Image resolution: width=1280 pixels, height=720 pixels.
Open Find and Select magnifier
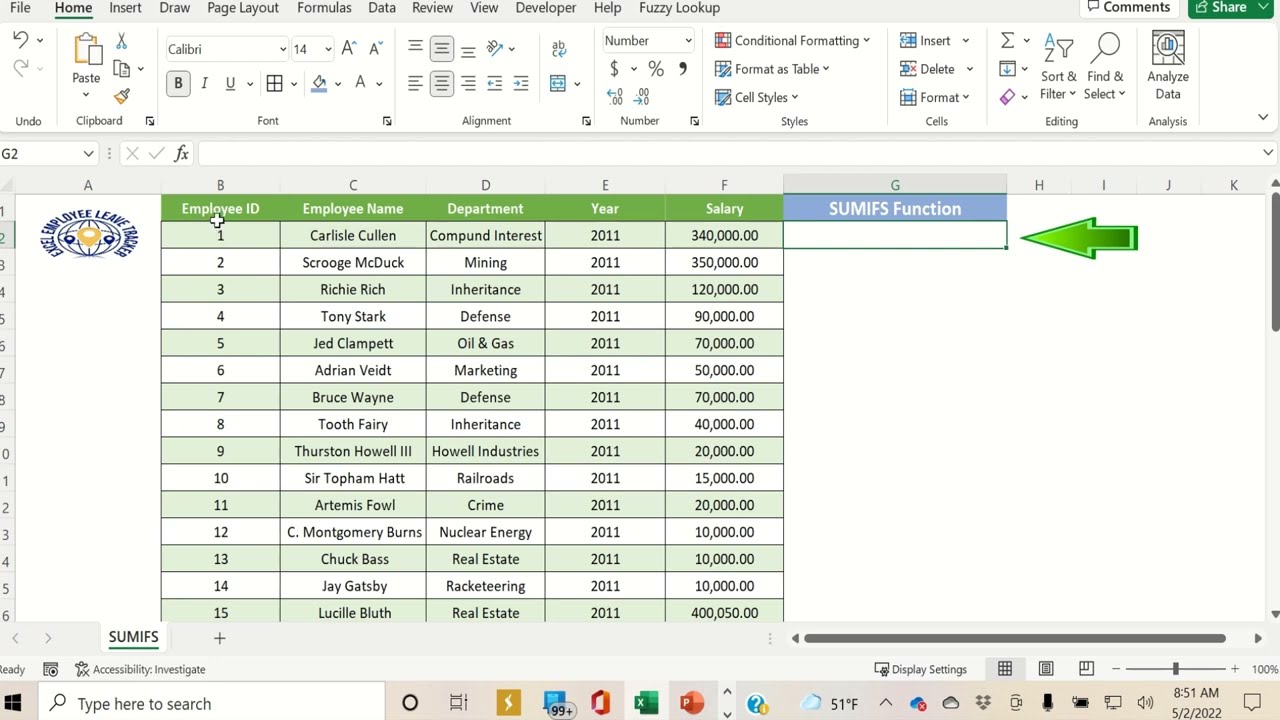pos(1105,66)
